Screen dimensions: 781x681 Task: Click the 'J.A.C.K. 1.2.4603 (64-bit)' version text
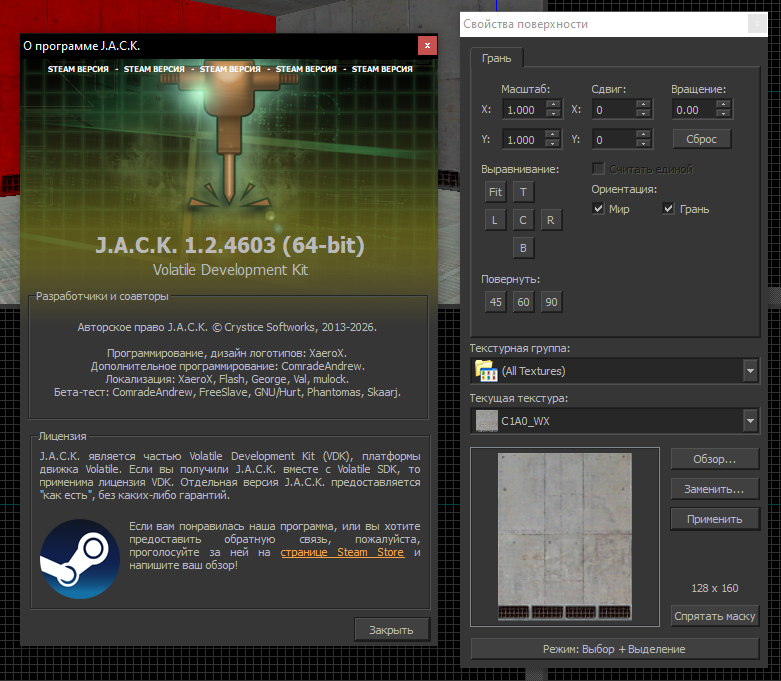(x=230, y=245)
